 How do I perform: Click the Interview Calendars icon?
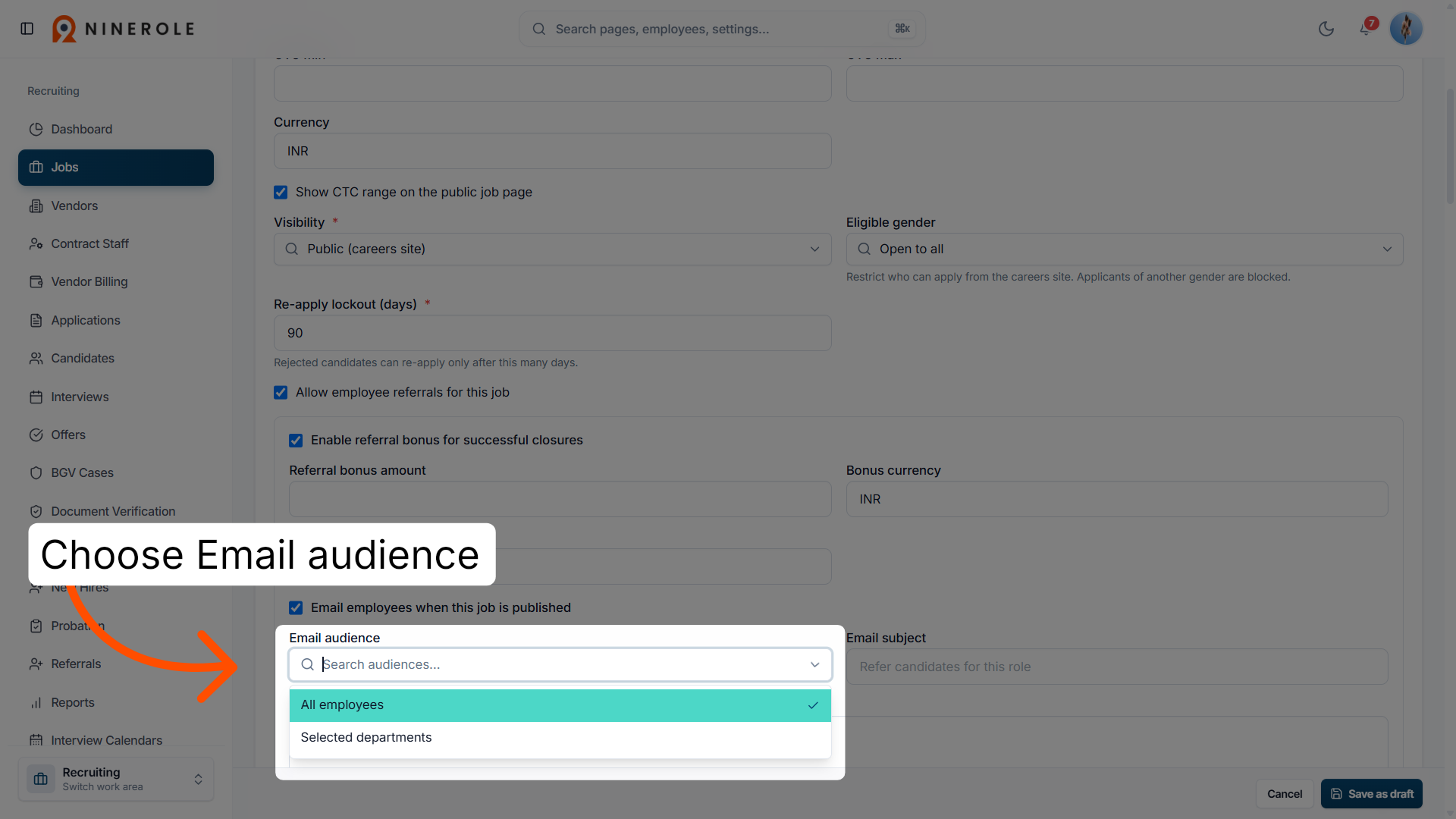tap(36, 740)
